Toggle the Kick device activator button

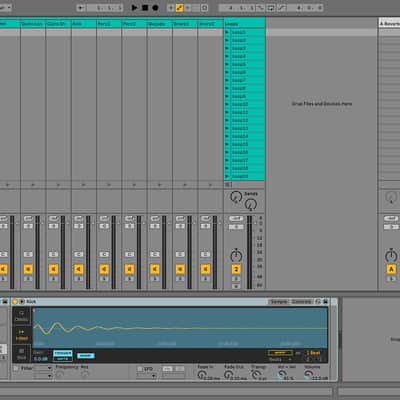pos(15,302)
